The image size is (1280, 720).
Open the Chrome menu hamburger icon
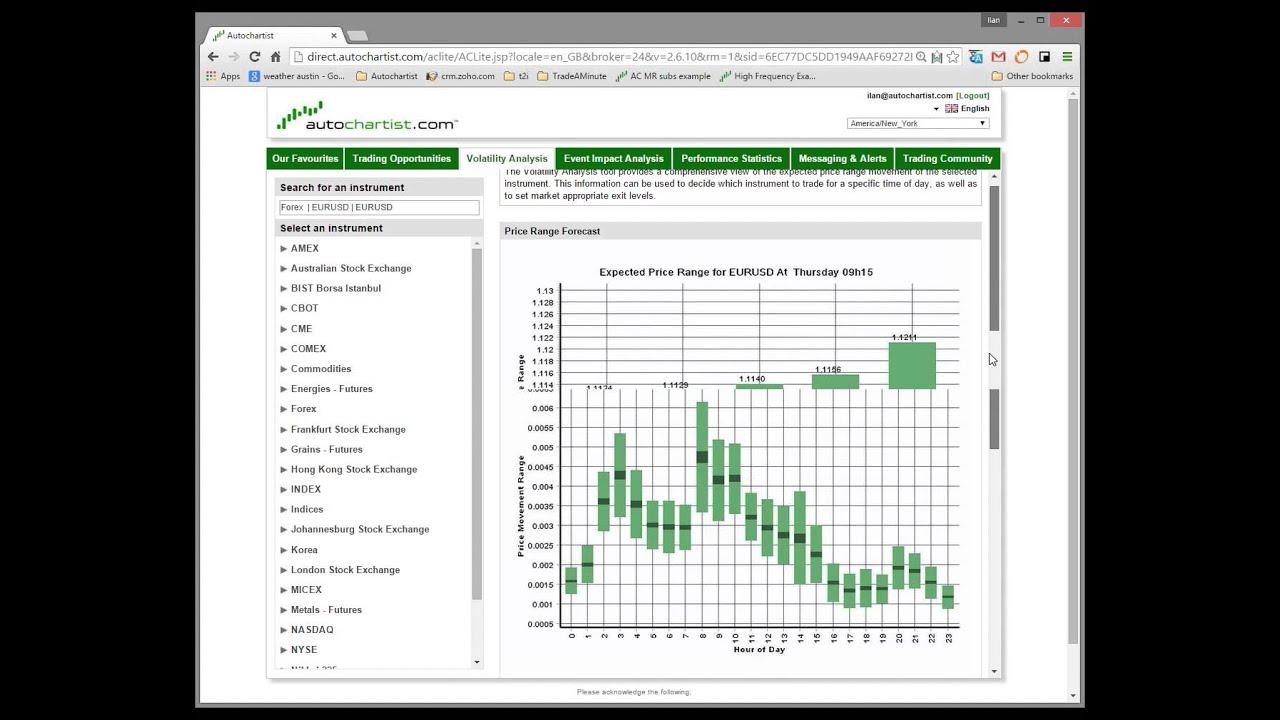(x=1067, y=57)
